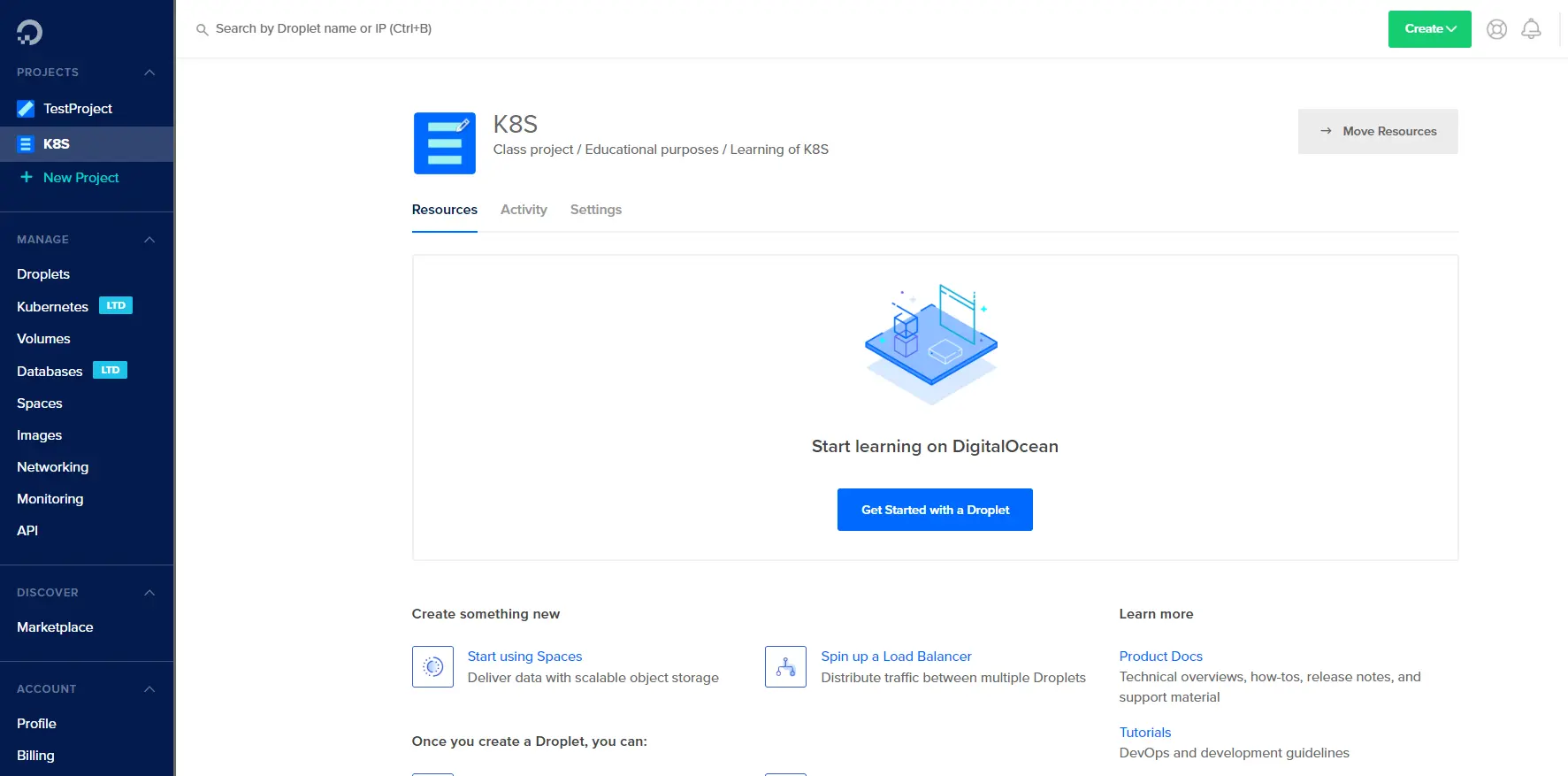Click the Load Balancer icon
The image size is (1568, 776).
pyautogui.click(x=785, y=666)
